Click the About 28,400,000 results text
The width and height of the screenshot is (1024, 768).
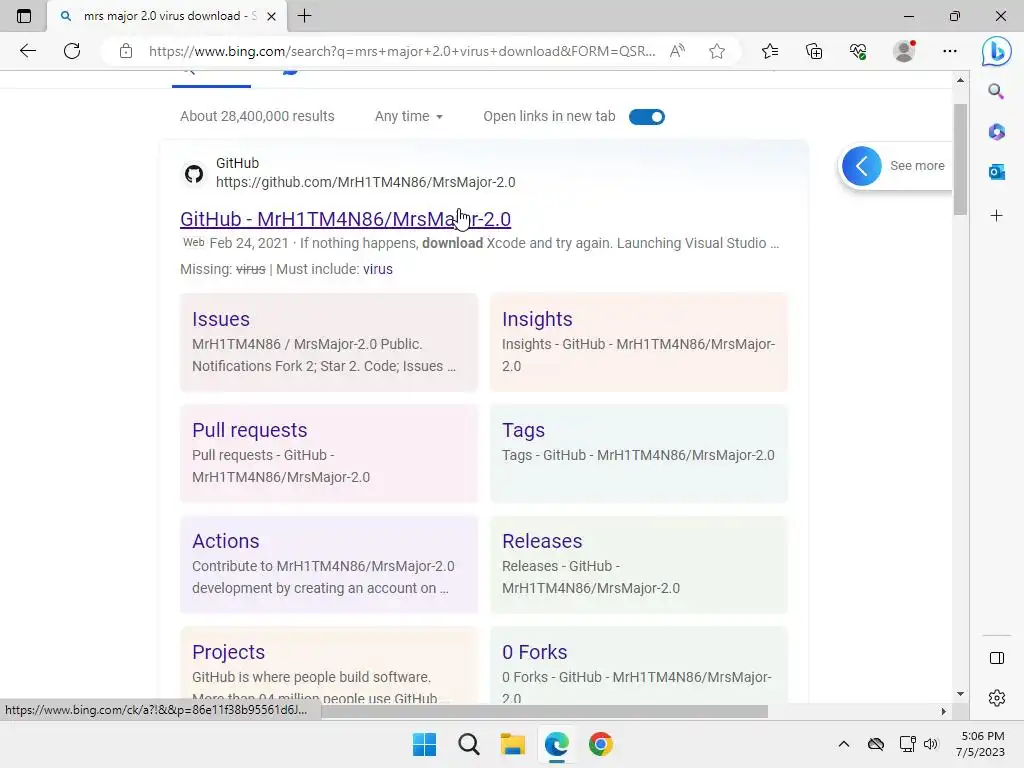pos(257,116)
